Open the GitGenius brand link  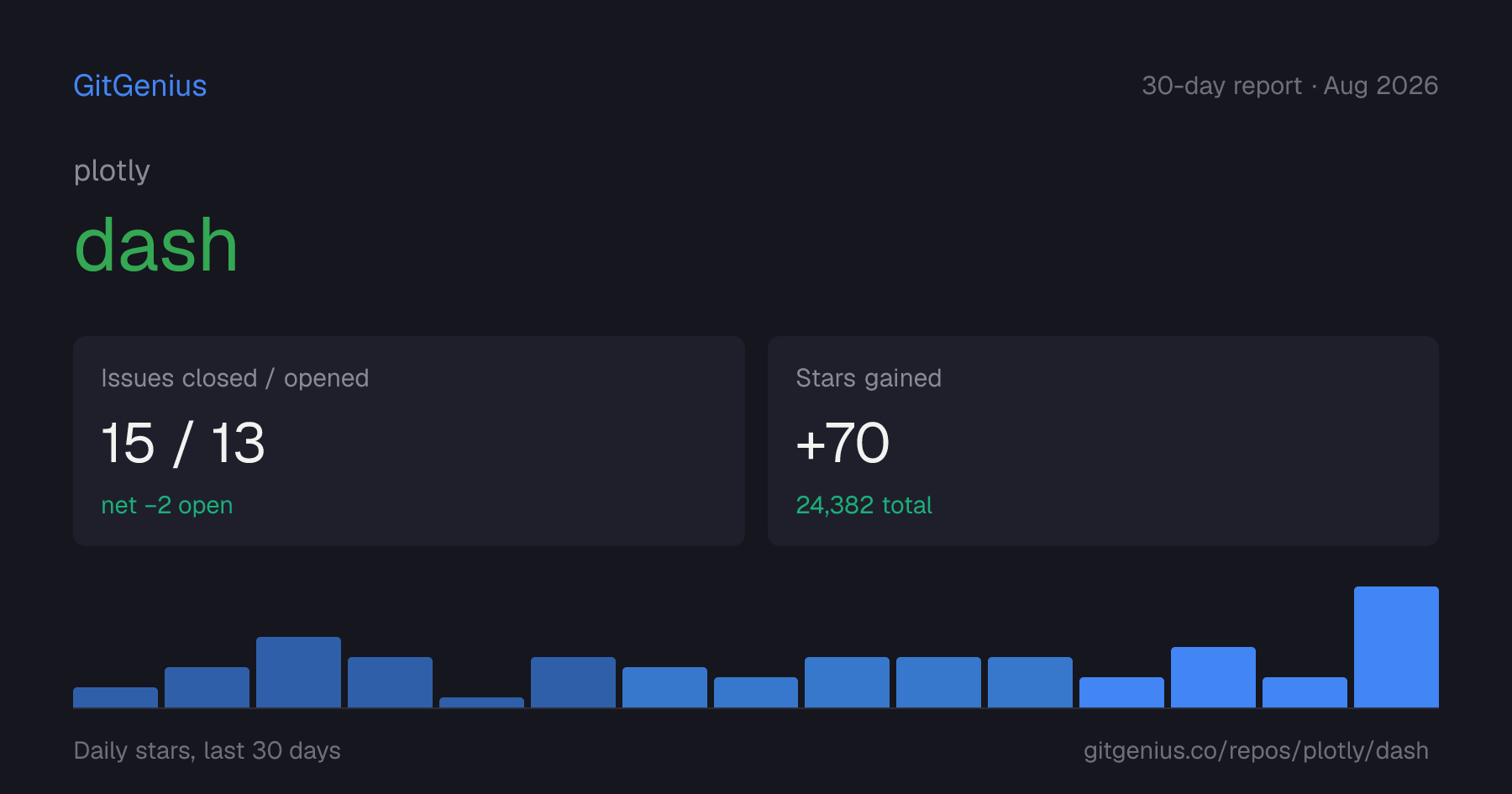pyautogui.click(x=140, y=86)
